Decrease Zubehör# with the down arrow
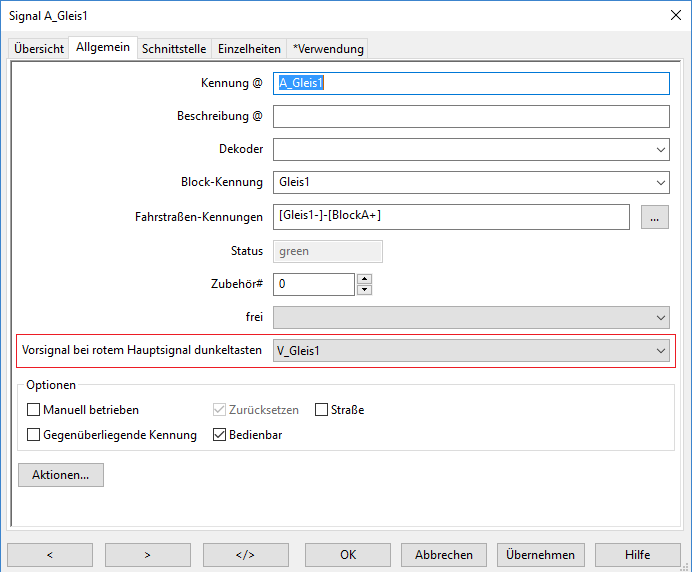Viewport: 692px width, 572px height. coord(364,290)
